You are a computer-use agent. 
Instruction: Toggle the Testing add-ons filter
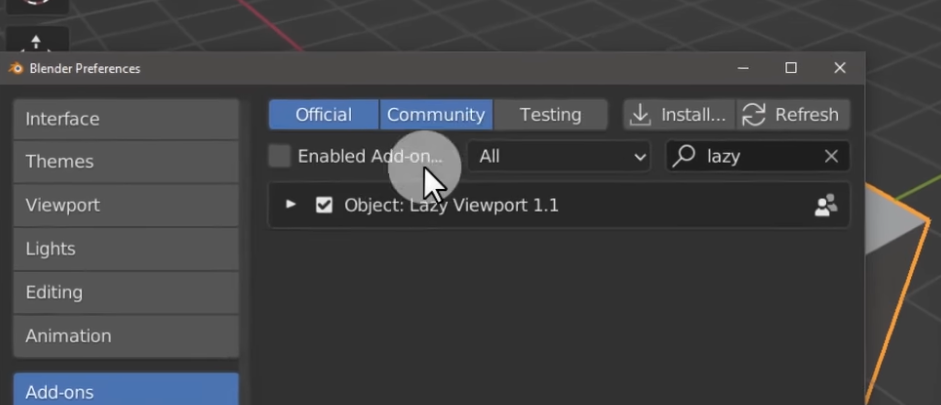click(x=550, y=115)
